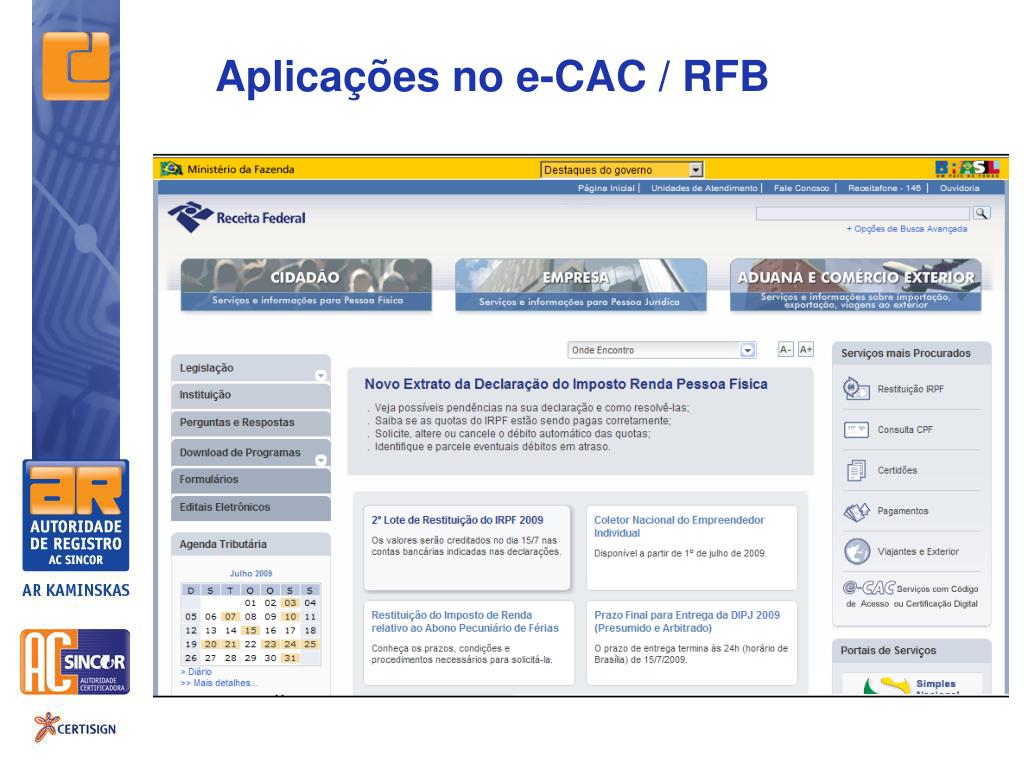Select Perguntas e Respostas menu item
Image resolution: width=1024 pixels, height=768 pixels.
251,423
